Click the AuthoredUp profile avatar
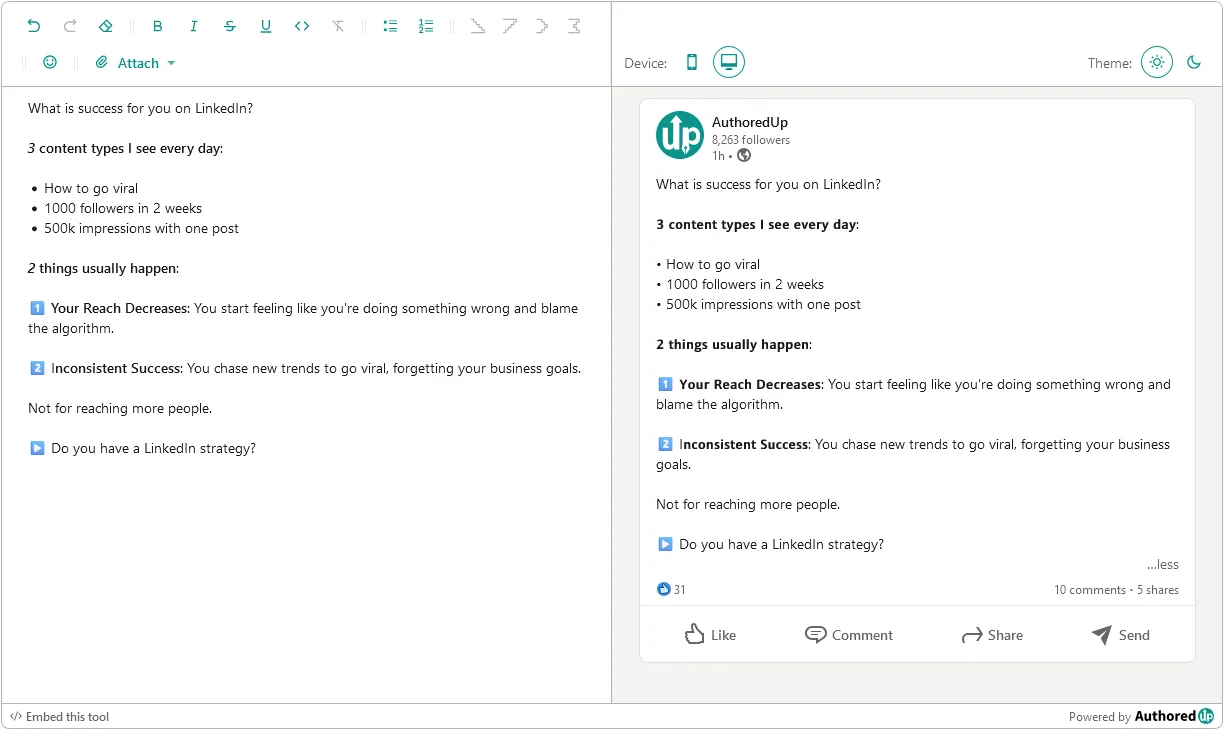Viewport: 1224px width, 730px height. [x=680, y=135]
